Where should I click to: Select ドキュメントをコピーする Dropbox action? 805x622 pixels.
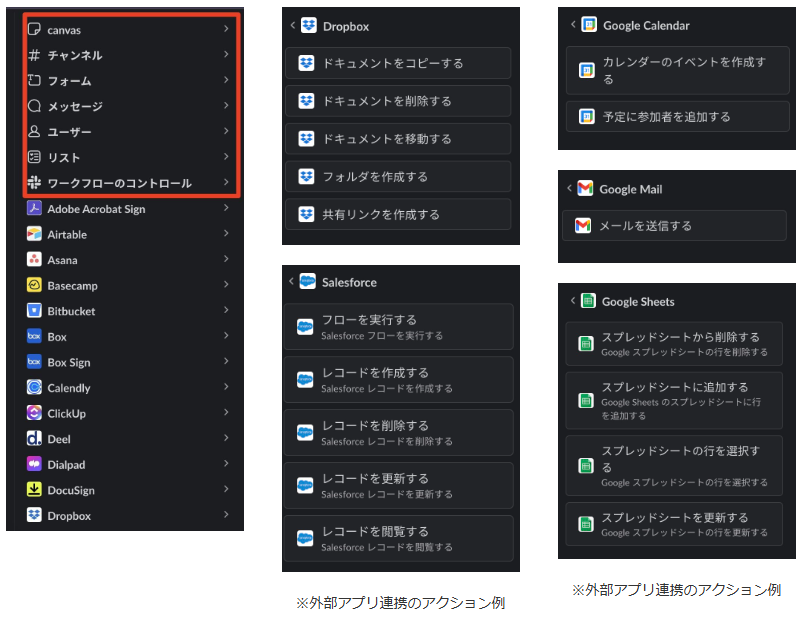tap(398, 63)
